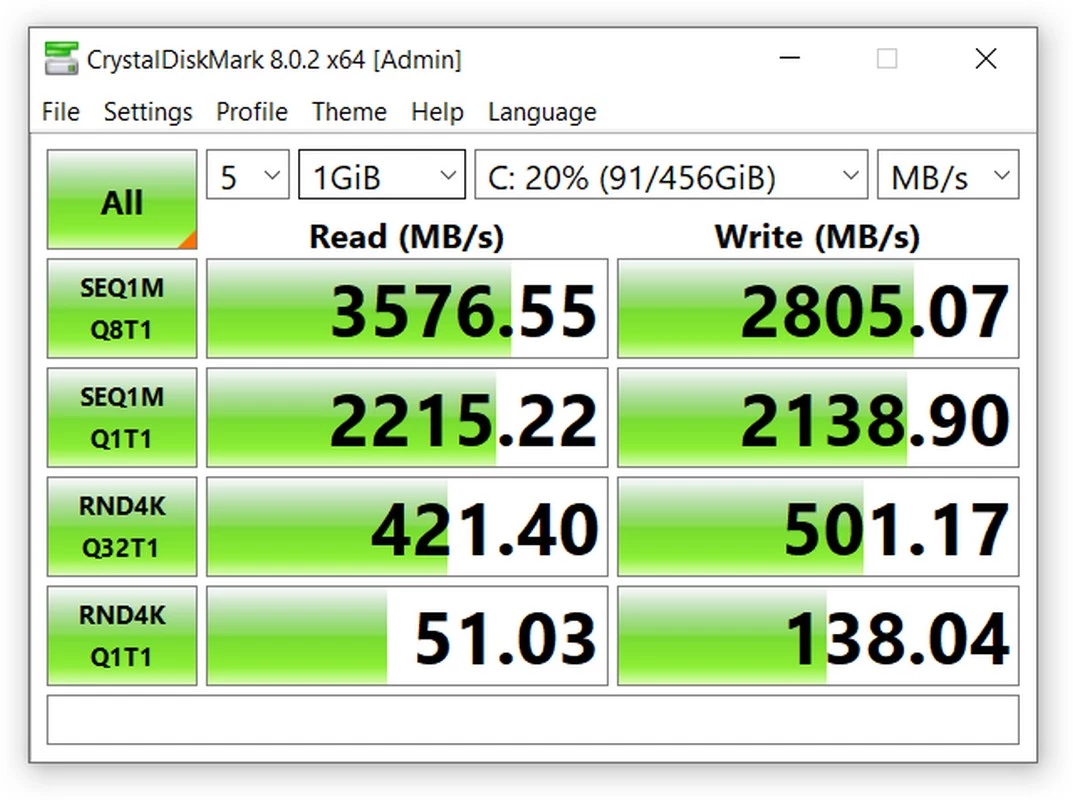Click the RND4K Q32T1 read result 421.40
The width and height of the screenshot is (1073, 800).
407,526
